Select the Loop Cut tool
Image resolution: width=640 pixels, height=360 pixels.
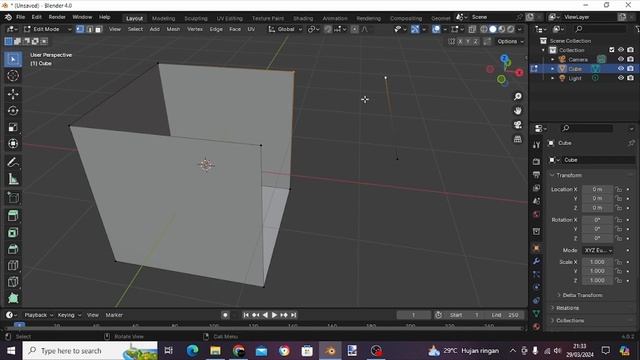[x=13, y=265]
